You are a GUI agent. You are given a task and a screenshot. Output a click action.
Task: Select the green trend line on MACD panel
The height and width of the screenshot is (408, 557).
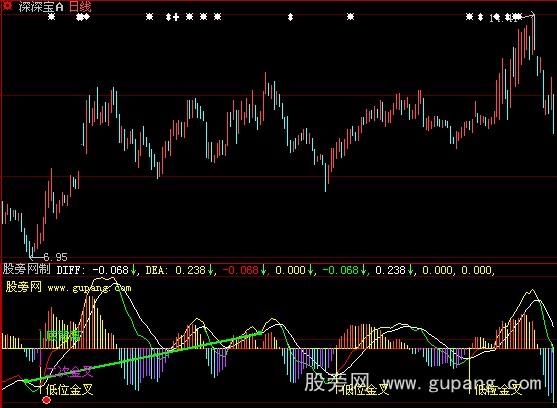(144, 357)
